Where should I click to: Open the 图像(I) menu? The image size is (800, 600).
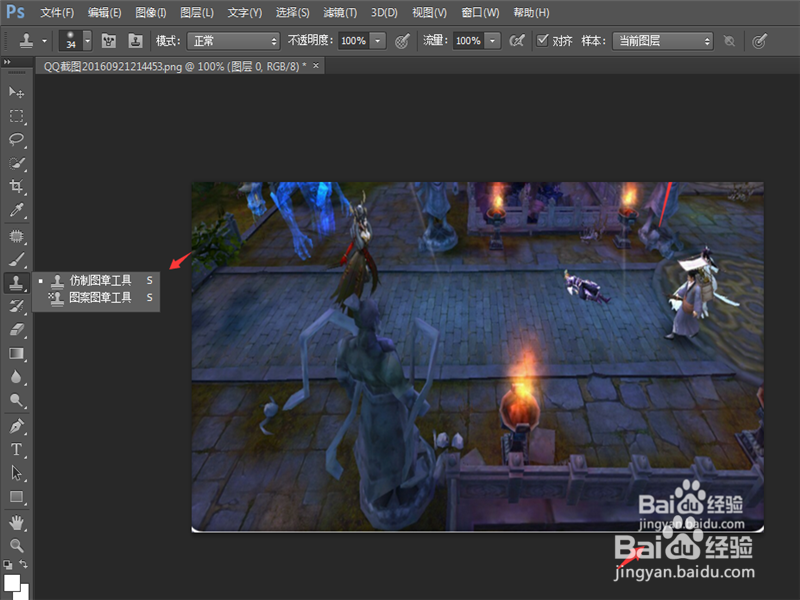click(x=151, y=12)
